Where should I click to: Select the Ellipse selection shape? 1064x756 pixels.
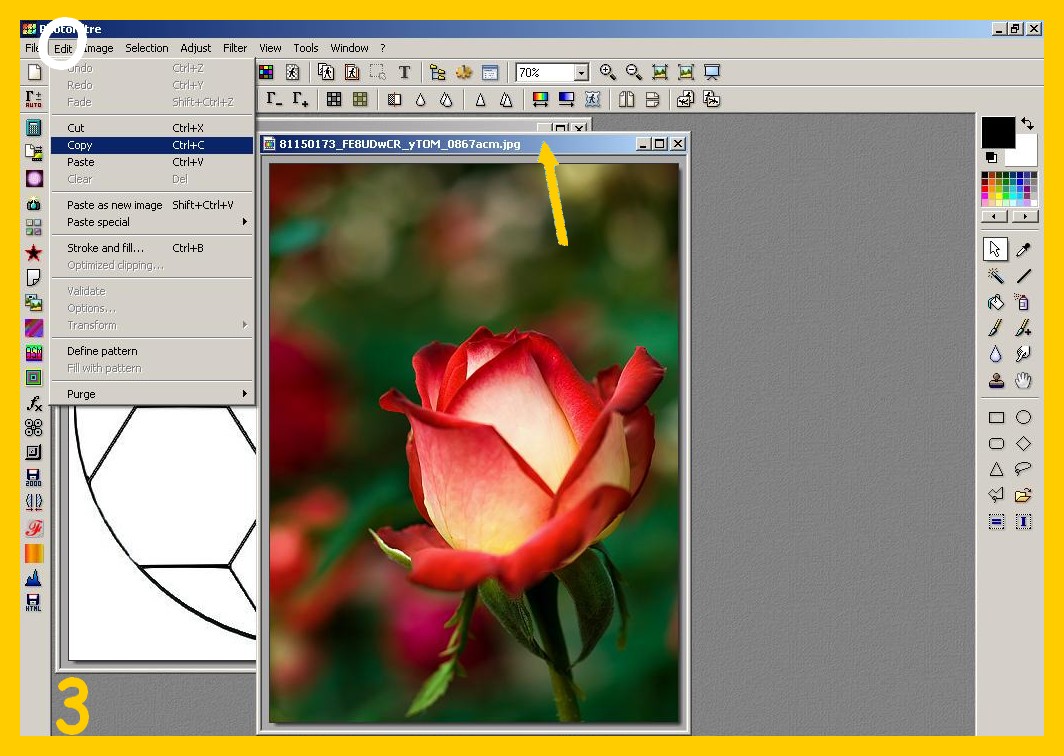click(x=1023, y=417)
